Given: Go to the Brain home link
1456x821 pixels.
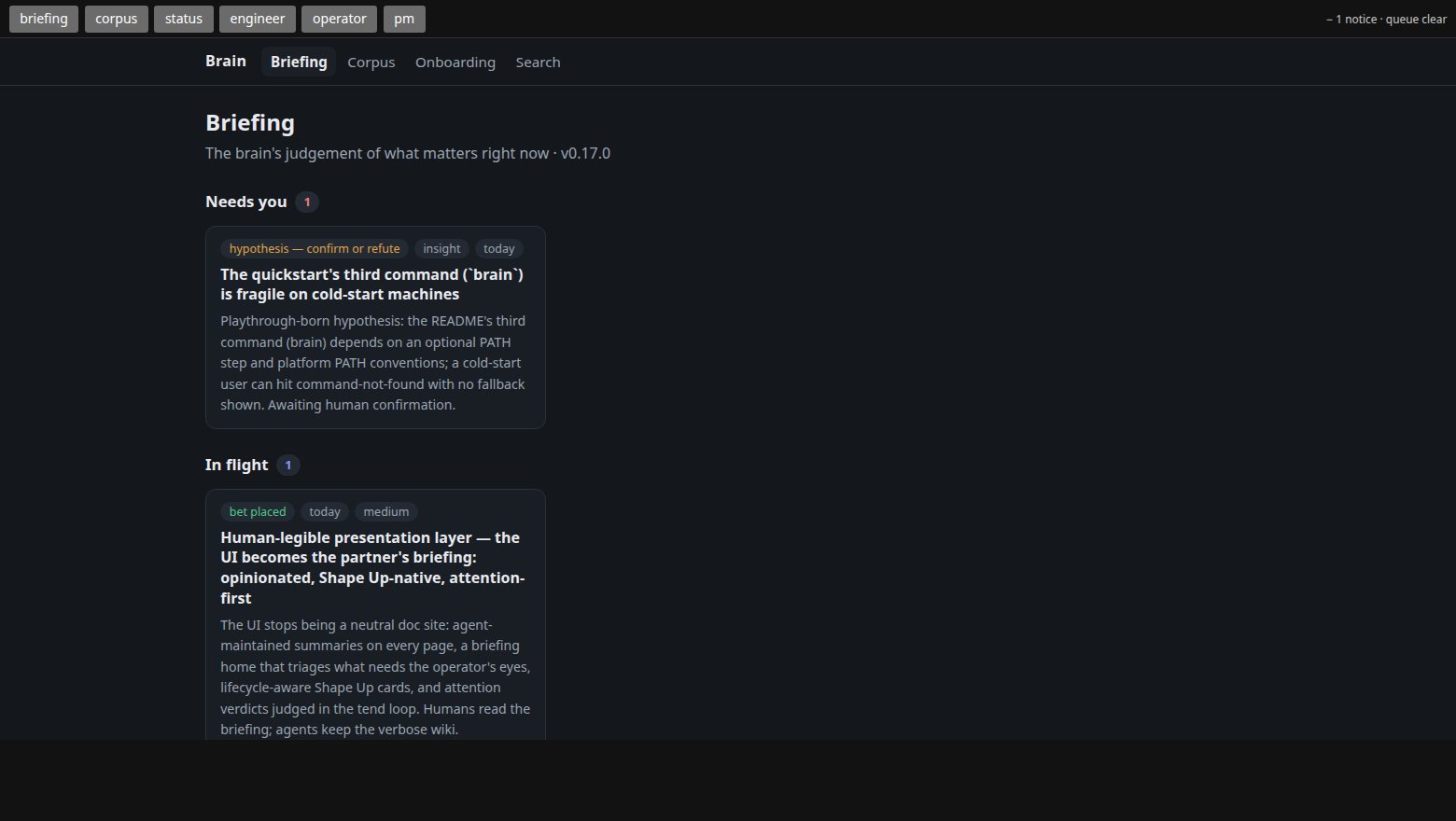Looking at the screenshot, I should tap(226, 62).
